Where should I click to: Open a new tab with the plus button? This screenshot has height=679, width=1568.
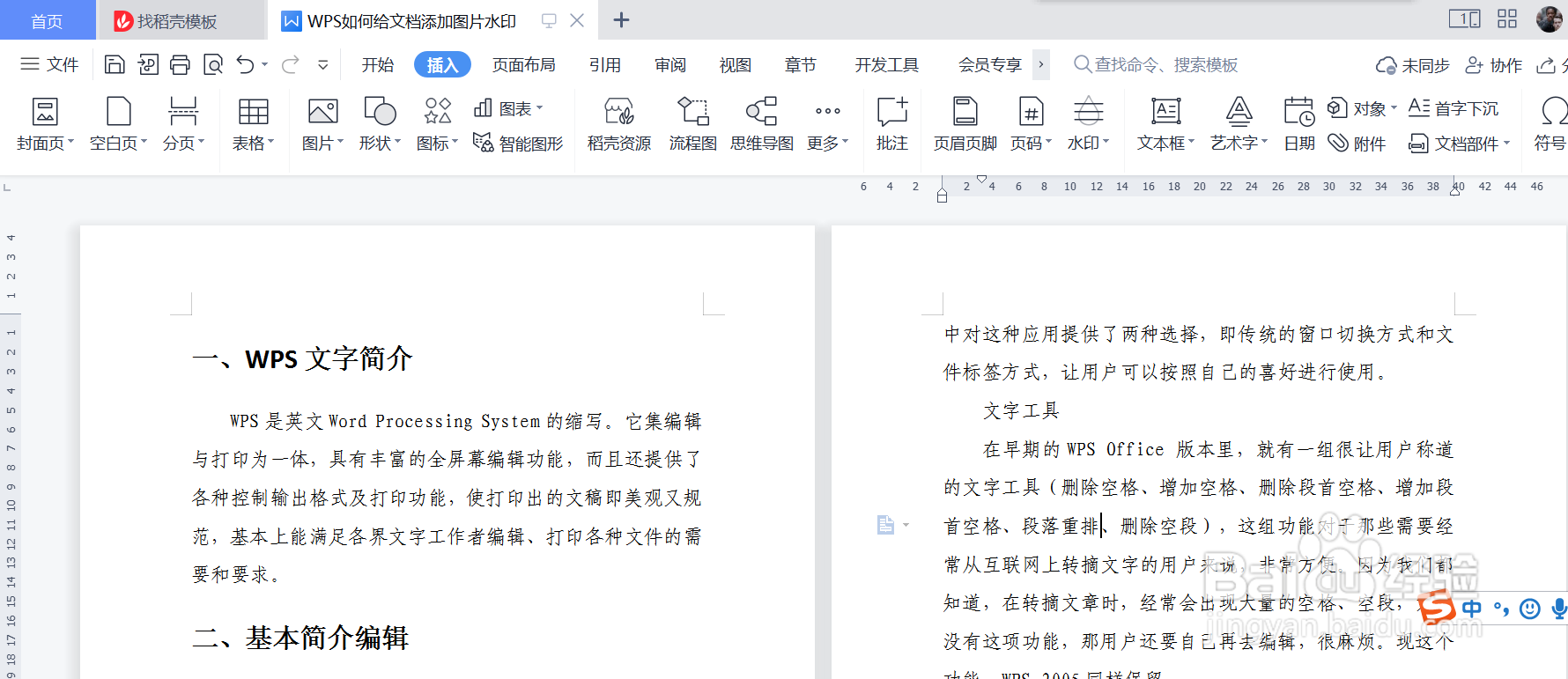[621, 19]
